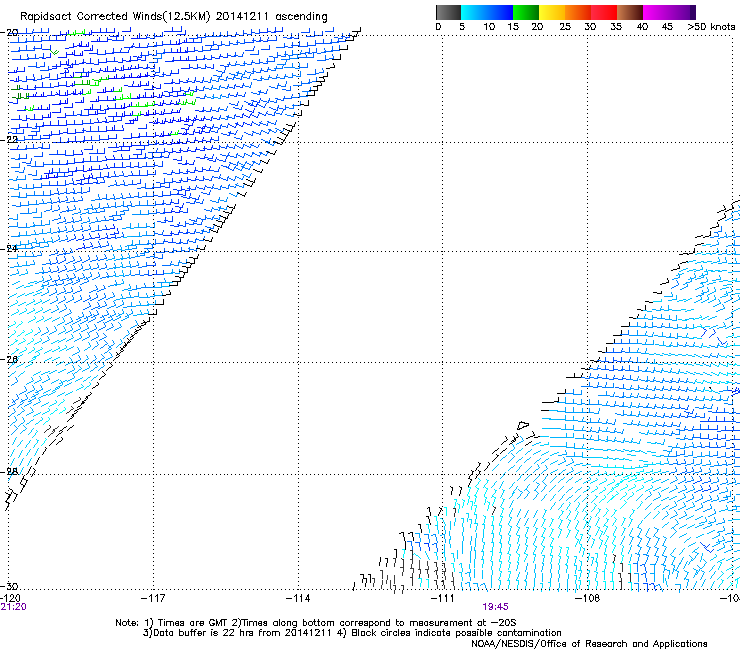This screenshot has width=740, height=650.
Task: Click the '>50 knots' legend label
Action: coord(711,27)
